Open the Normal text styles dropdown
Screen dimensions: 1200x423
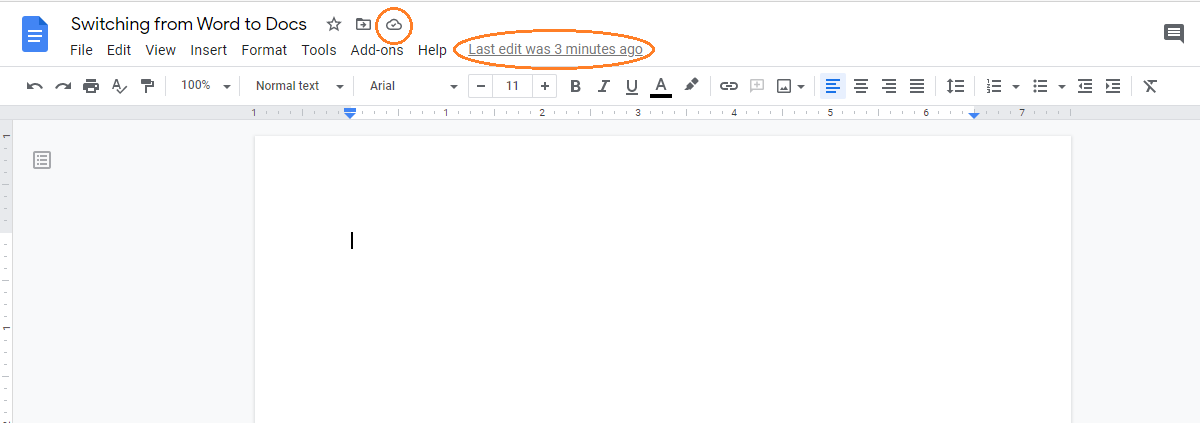point(299,86)
